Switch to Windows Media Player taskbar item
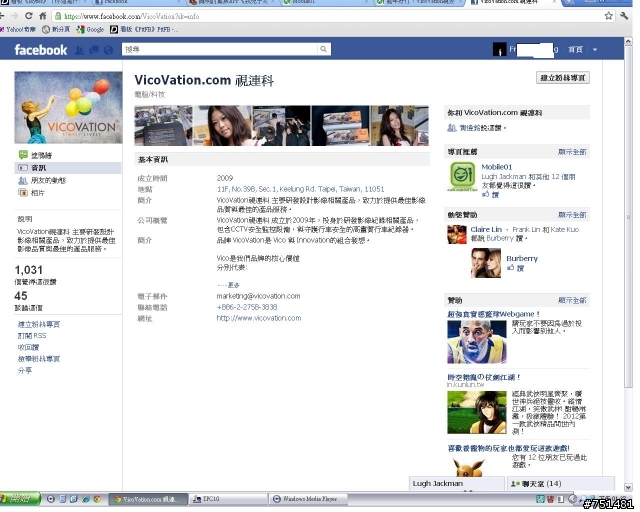 coord(308,499)
